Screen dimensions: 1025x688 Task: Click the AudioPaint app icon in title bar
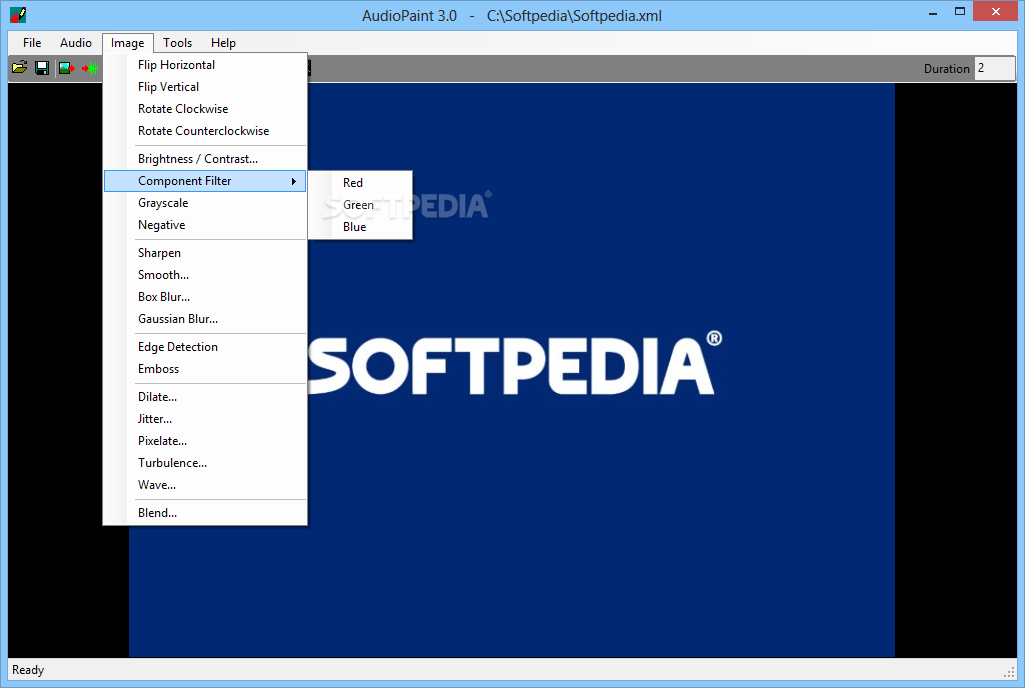[x=18, y=14]
